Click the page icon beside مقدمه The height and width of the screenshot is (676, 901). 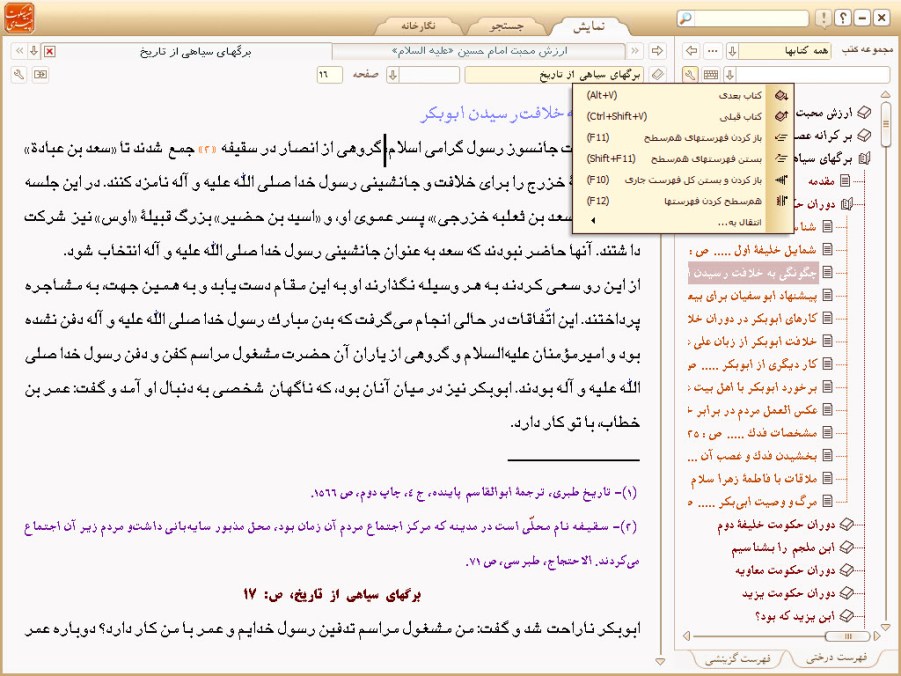coord(844,181)
